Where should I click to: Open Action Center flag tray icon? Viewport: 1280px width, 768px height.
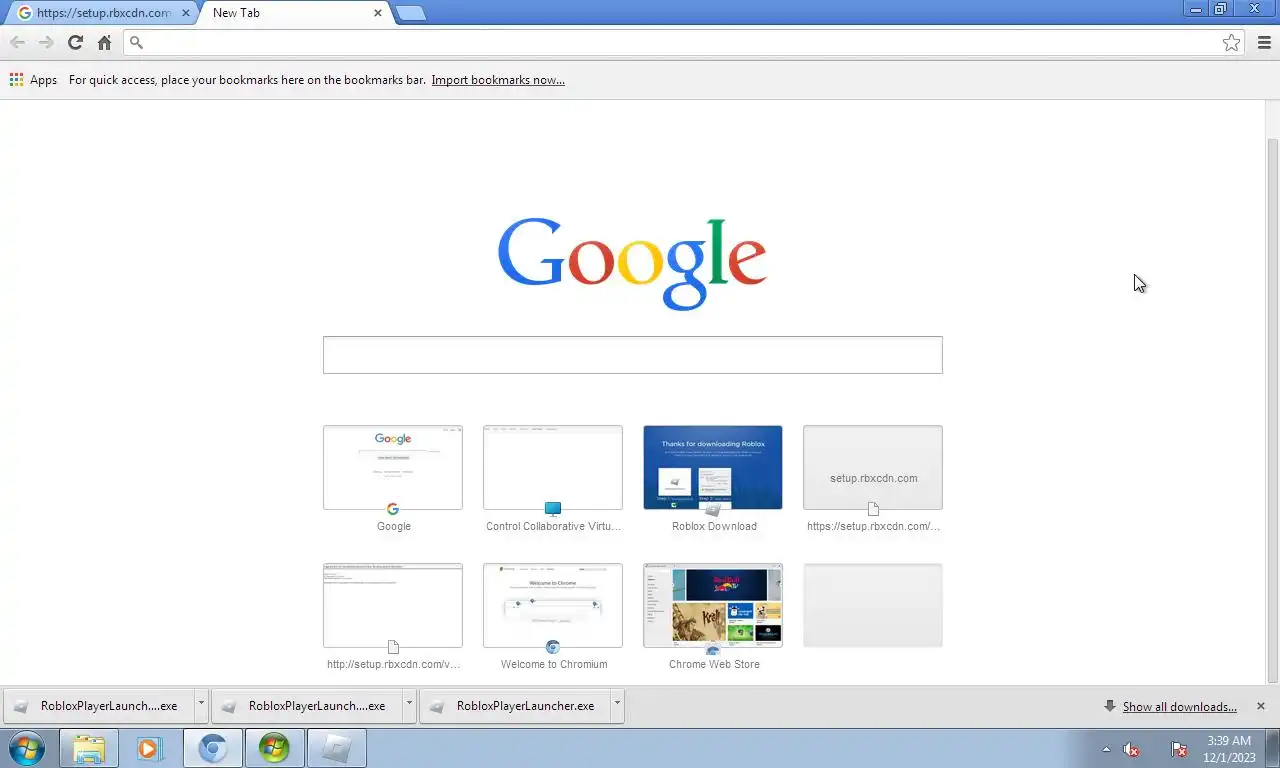click(x=1179, y=749)
